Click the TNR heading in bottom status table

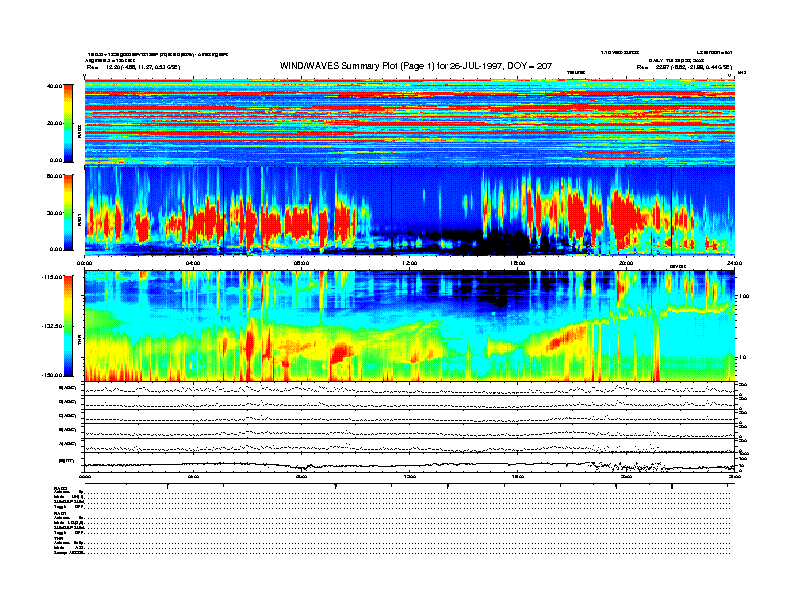[x=58, y=538]
